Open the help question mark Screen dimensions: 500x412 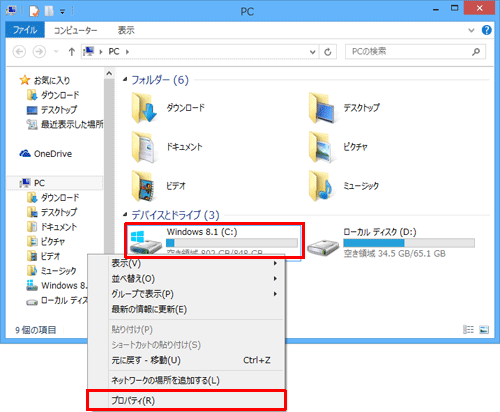(x=486, y=30)
